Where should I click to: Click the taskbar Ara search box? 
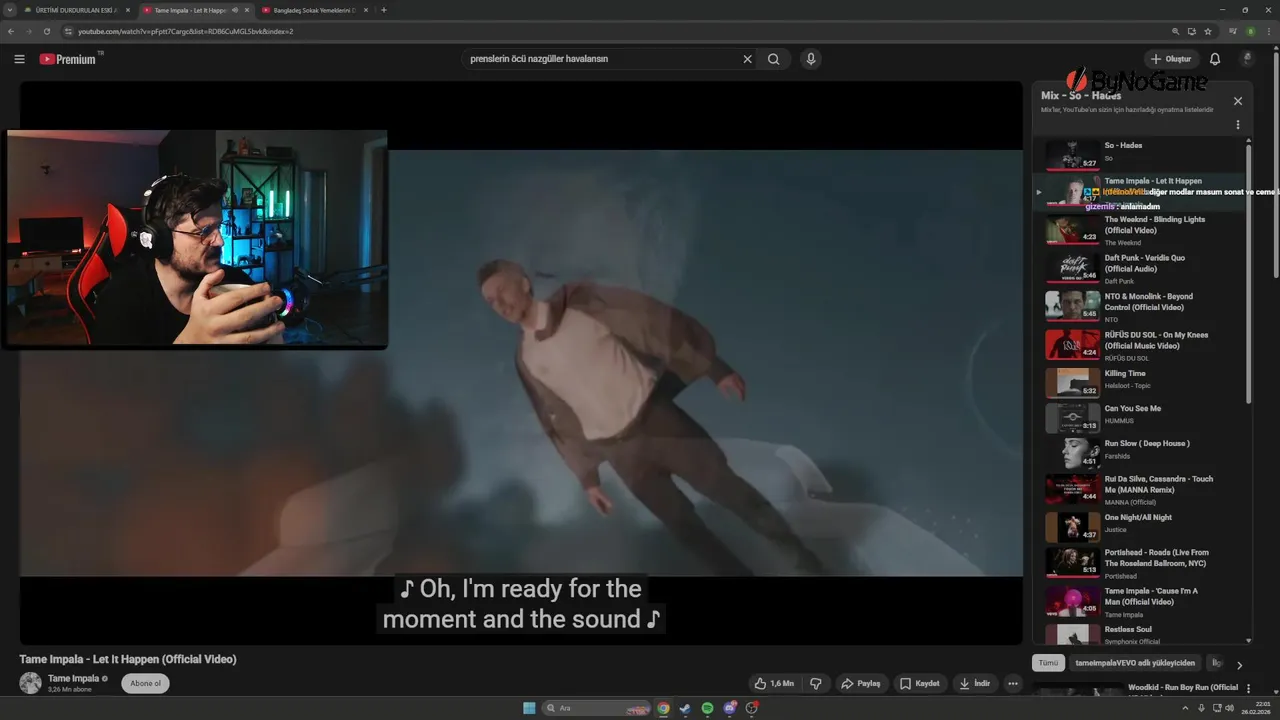pyautogui.click(x=598, y=708)
